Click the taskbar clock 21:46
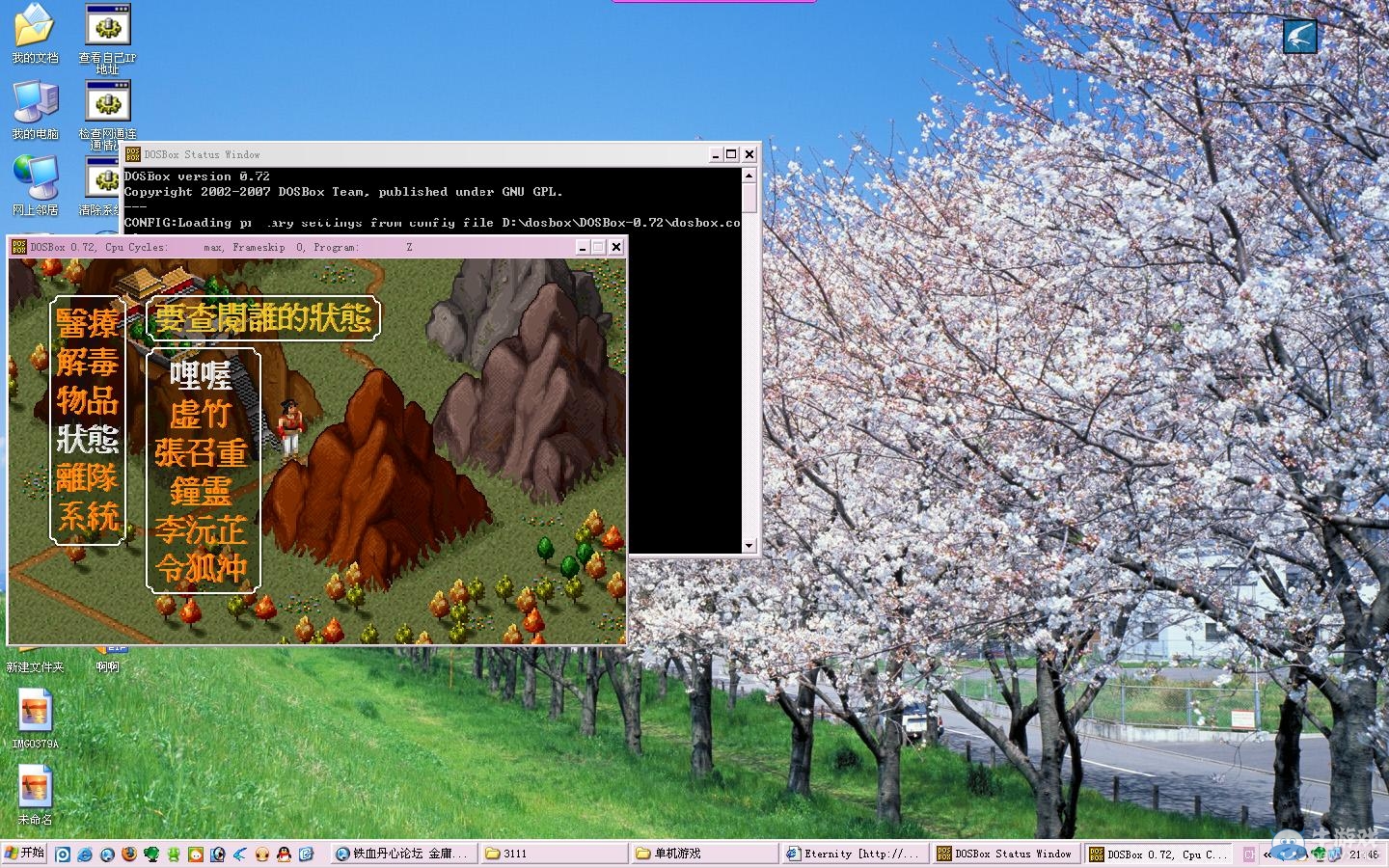 coord(1364,854)
